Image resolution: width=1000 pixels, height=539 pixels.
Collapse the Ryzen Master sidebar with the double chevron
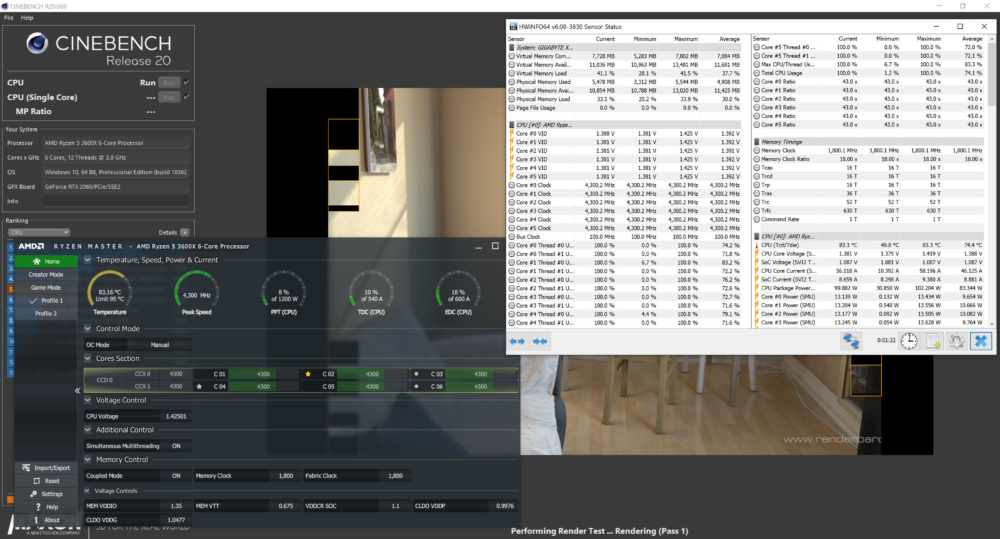point(77,390)
